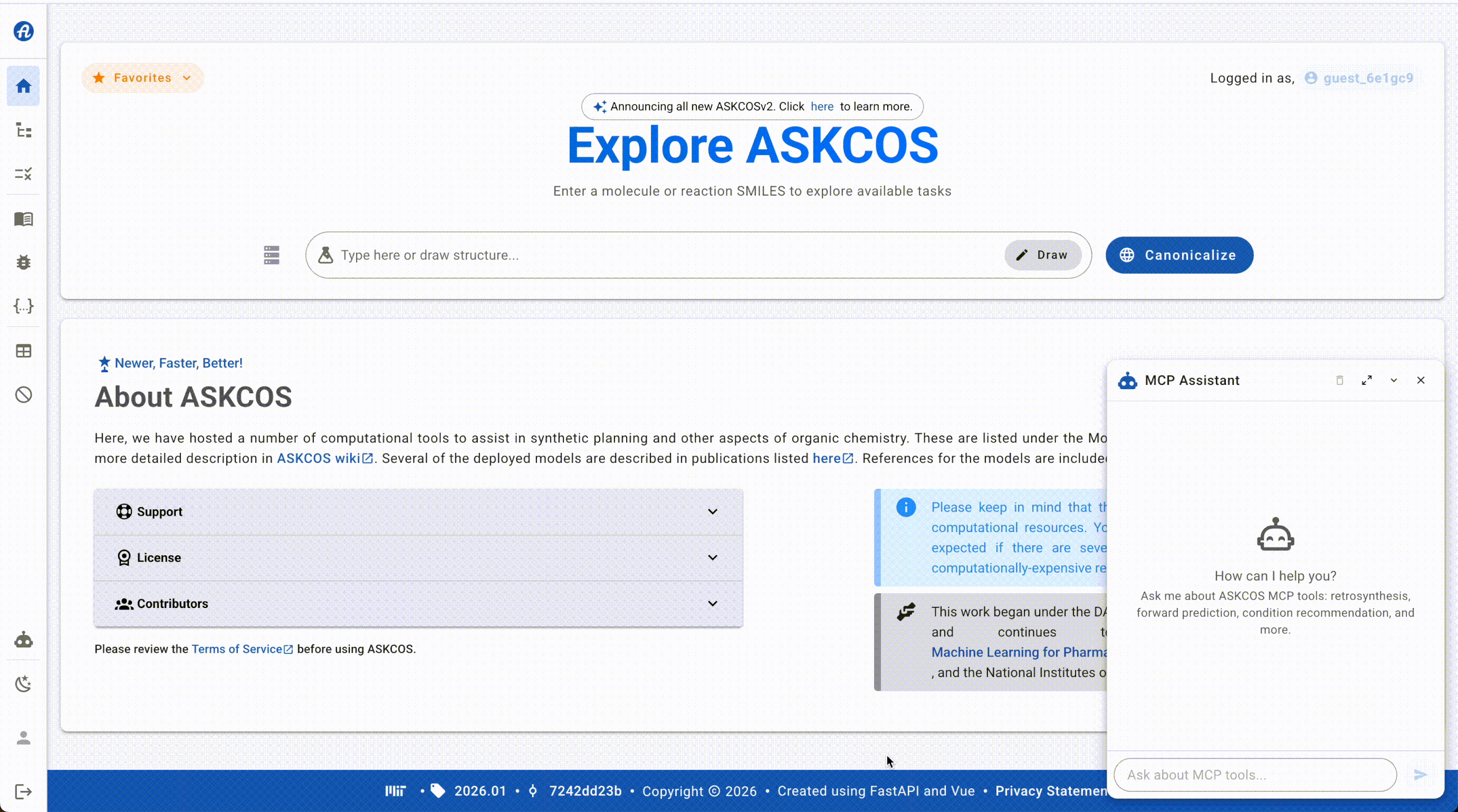Go to Home in sidebar
1458x812 pixels.
pos(23,86)
